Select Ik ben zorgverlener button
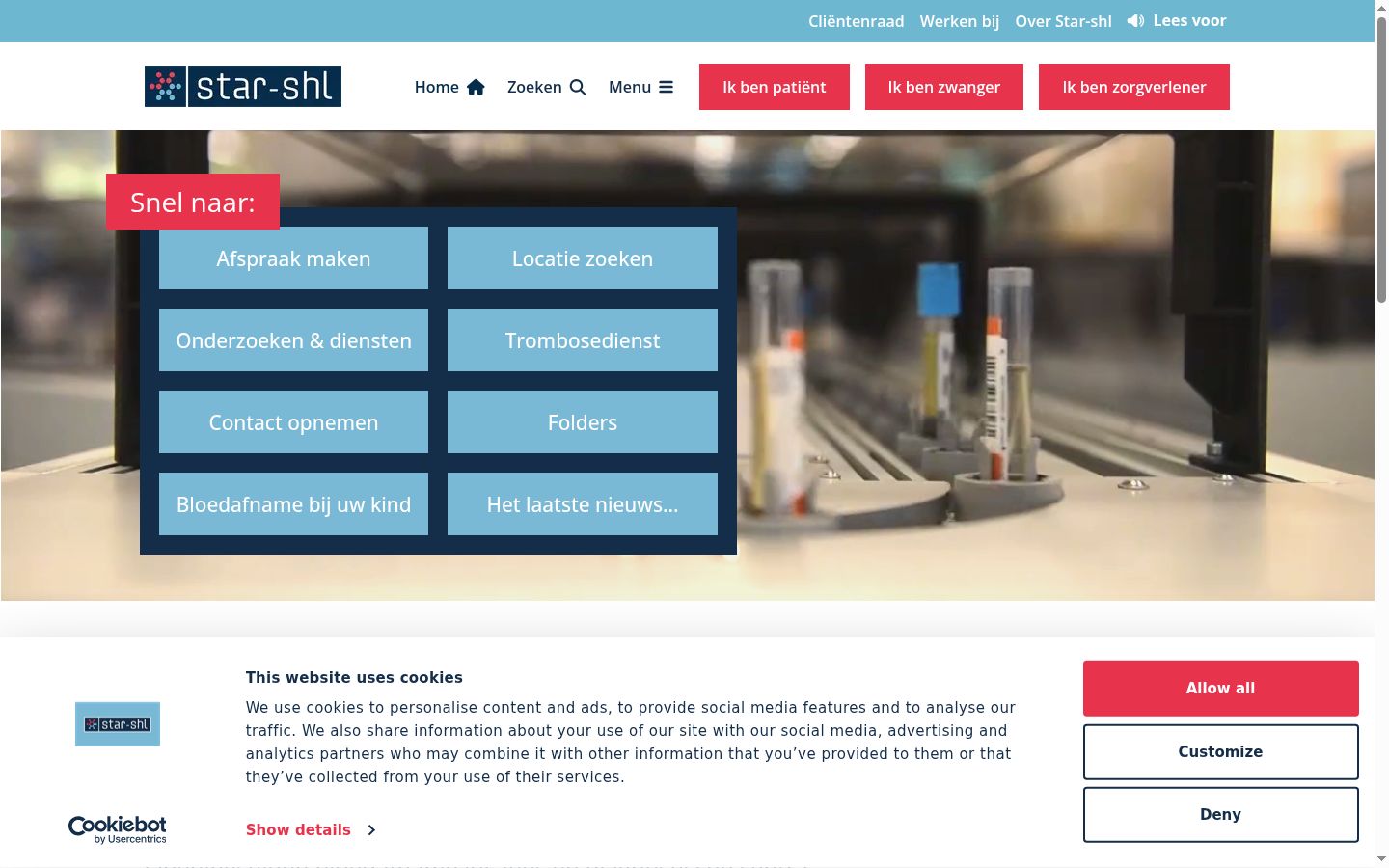 coord(1134,87)
